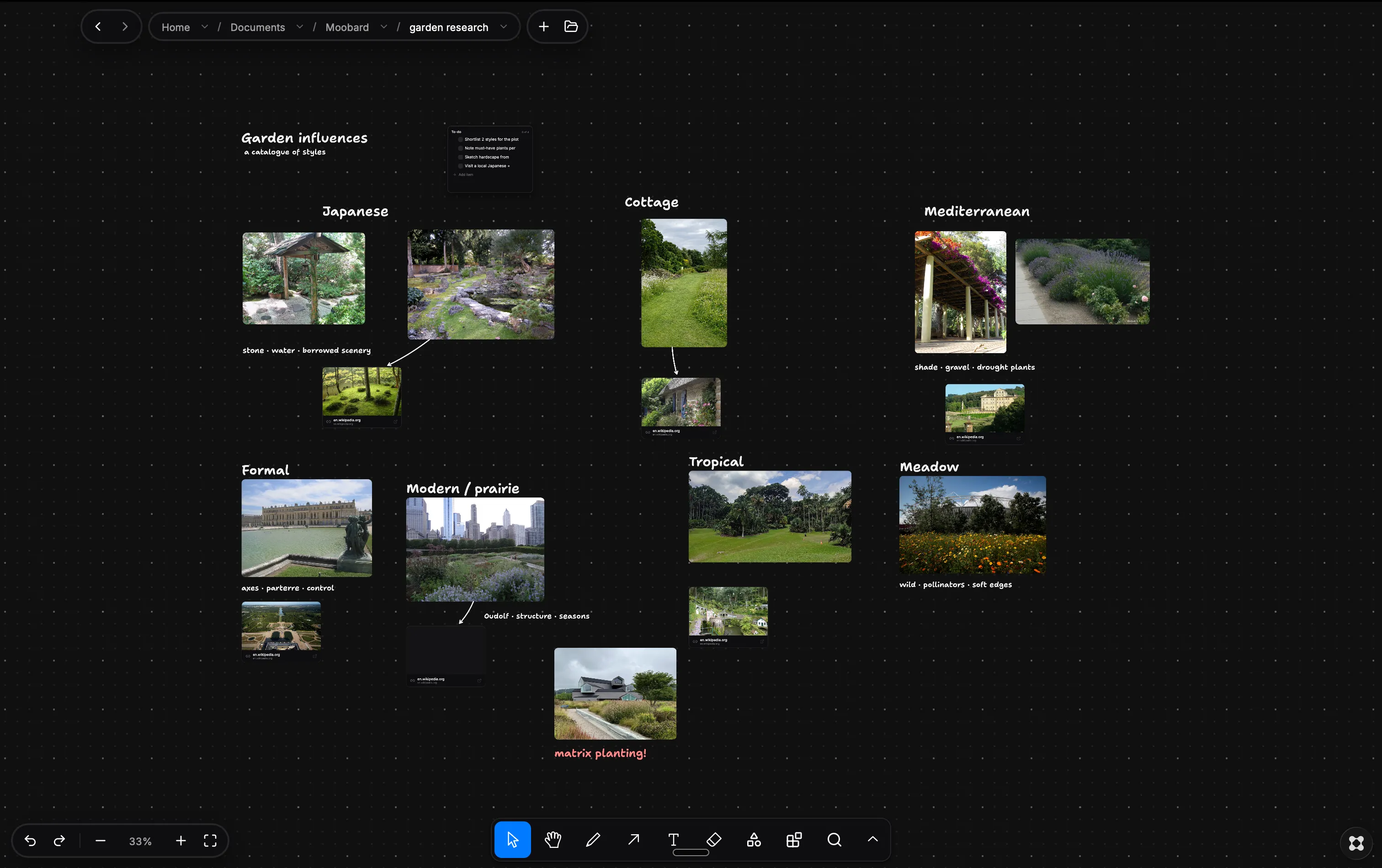
Task: Open en.wikipedia.org link under cottage image
Action: [x=666, y=431]
